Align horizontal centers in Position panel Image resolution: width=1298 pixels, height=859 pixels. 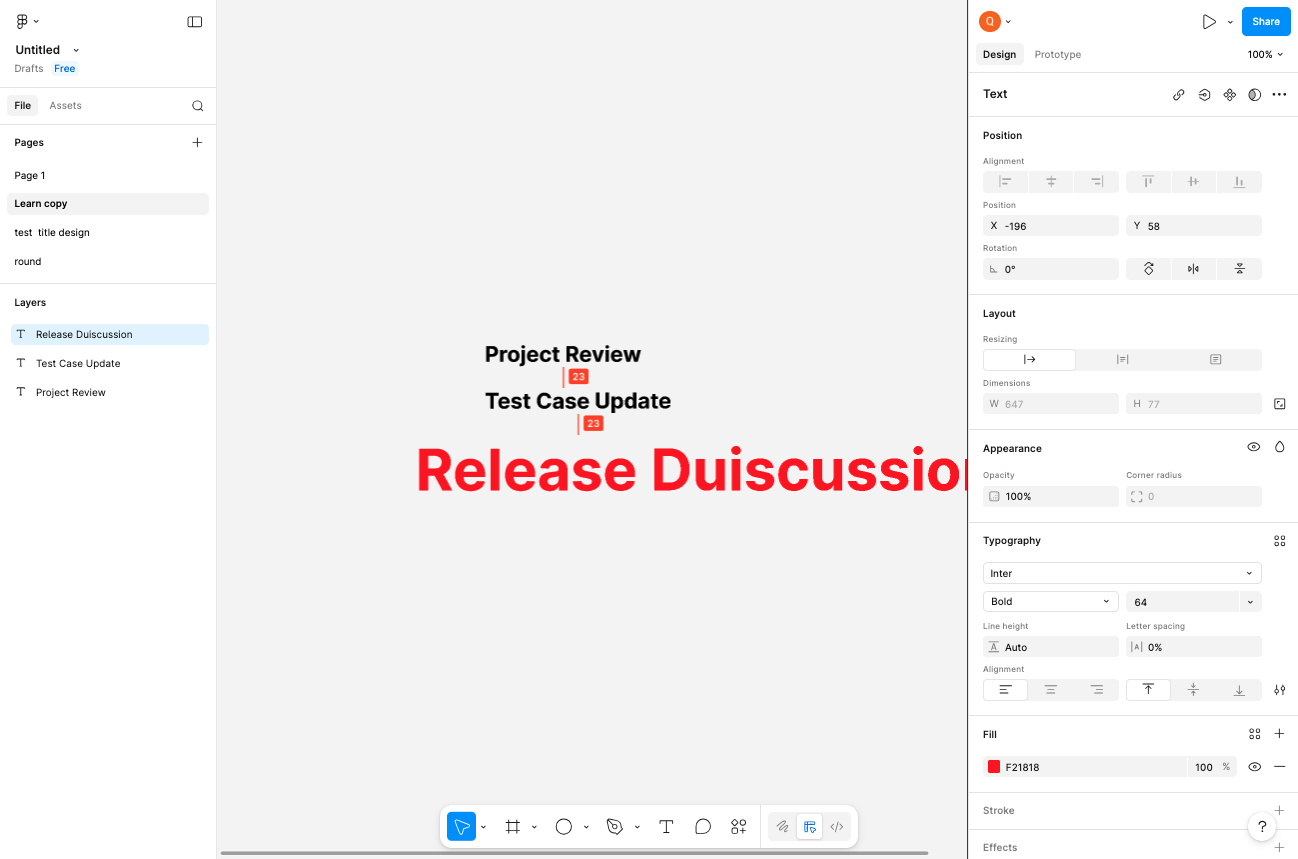pos(1051,182)
